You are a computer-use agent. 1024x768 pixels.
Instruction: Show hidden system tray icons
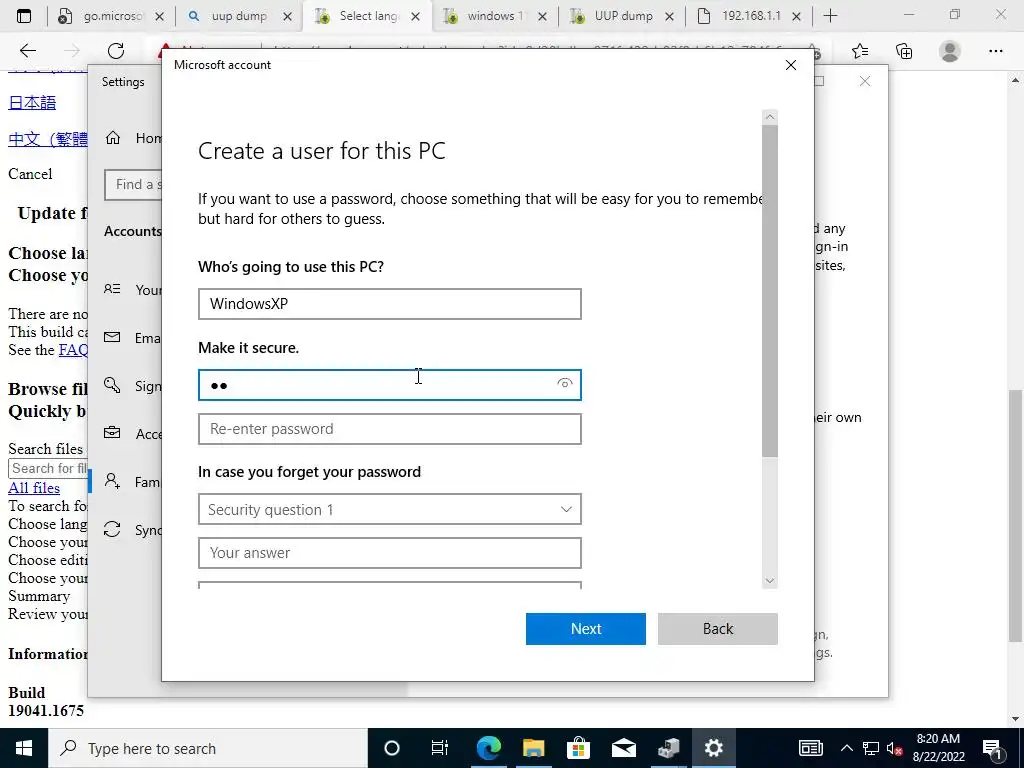tap(846, 748)
